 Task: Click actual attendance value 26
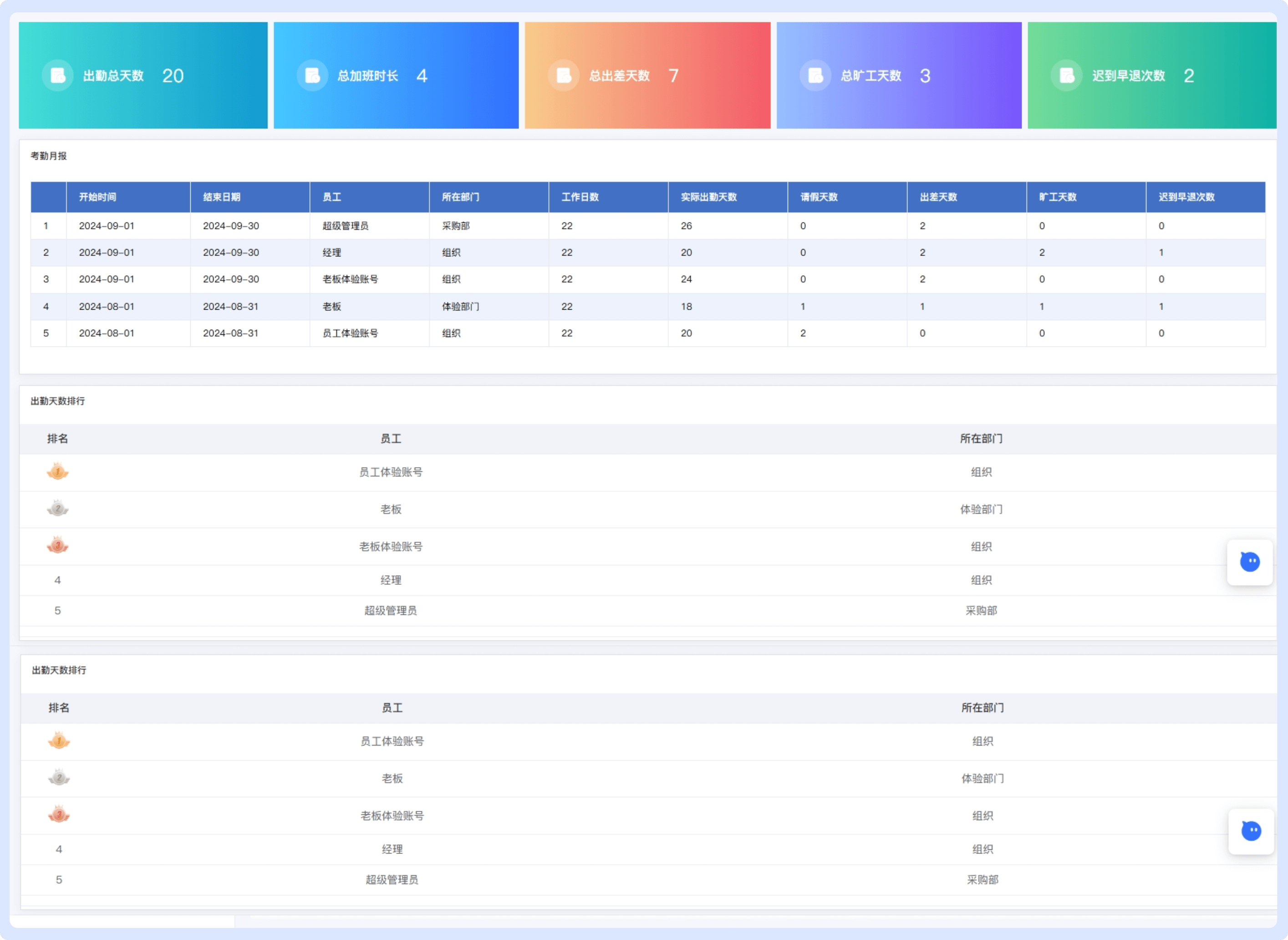click(686, 226)
